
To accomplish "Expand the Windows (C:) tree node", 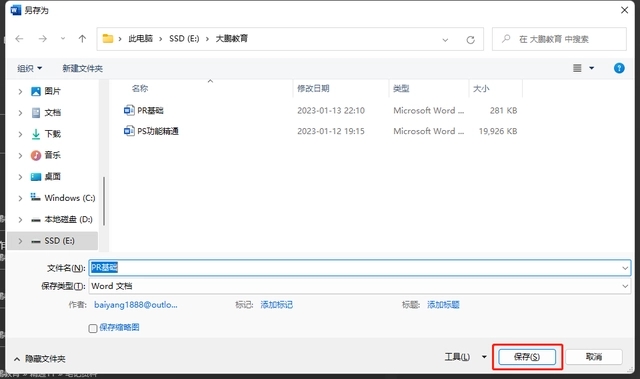I will [20, 198].
